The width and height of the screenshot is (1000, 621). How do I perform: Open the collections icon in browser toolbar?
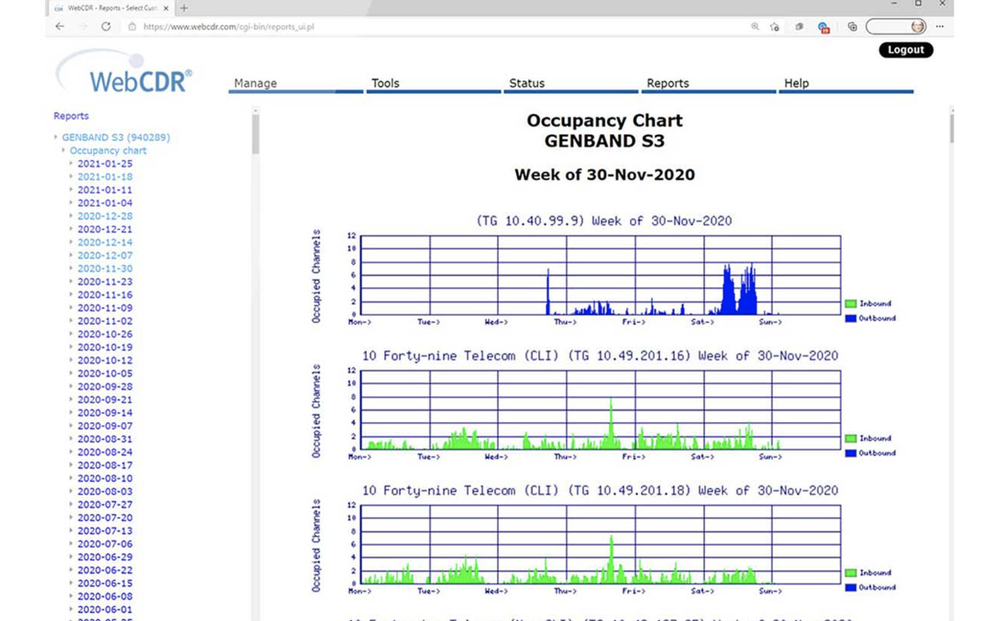coord(852,27)
